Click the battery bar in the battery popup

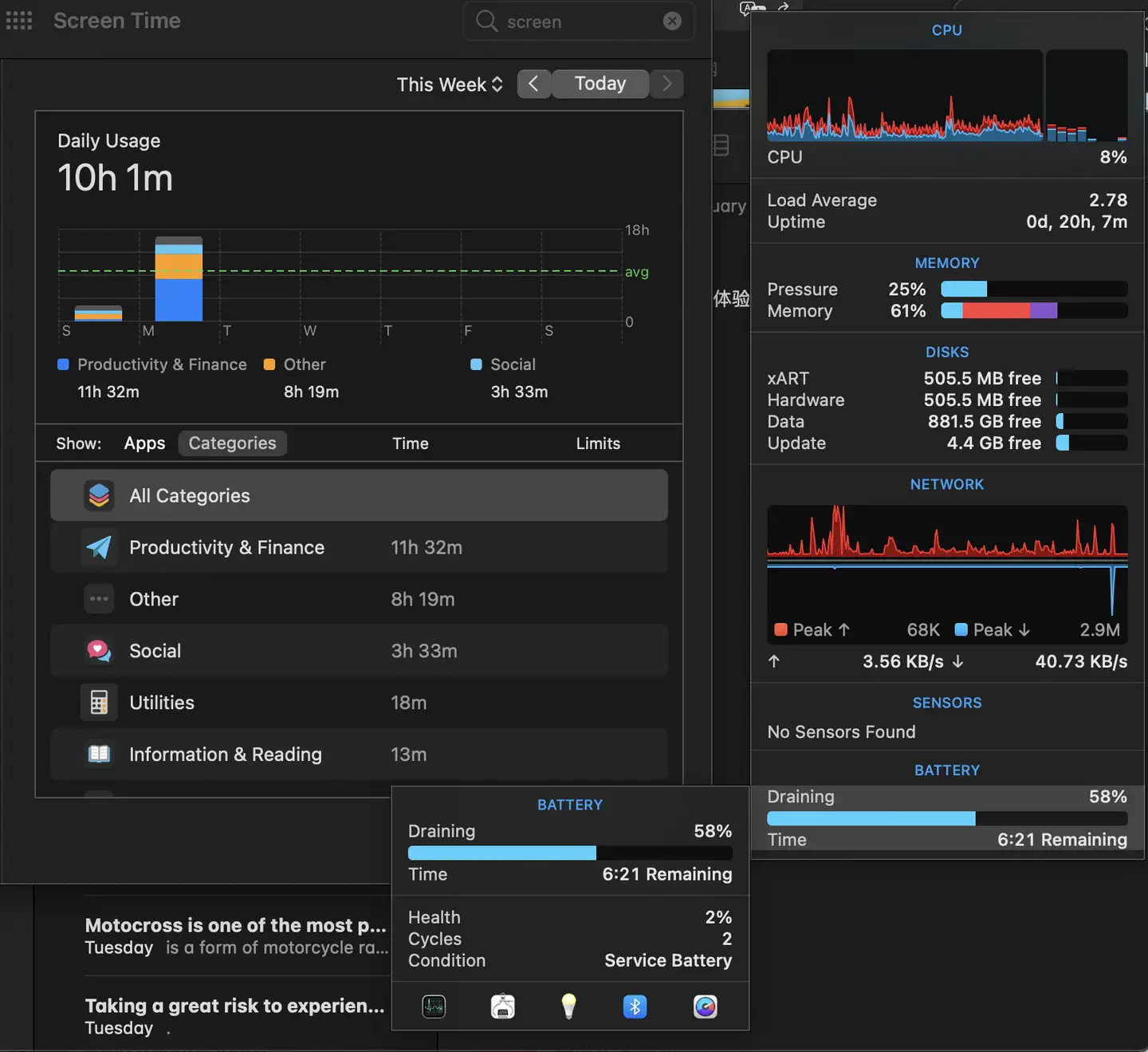(570, 853)
